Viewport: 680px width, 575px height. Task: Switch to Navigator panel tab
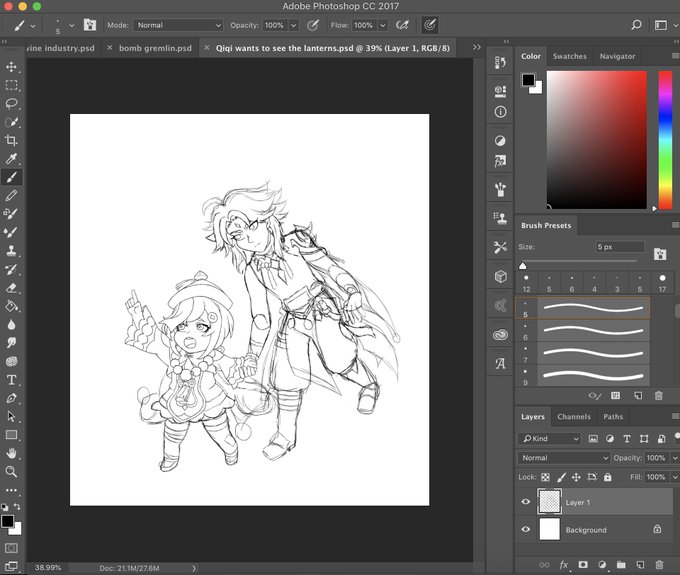click(x=617, y=56)
